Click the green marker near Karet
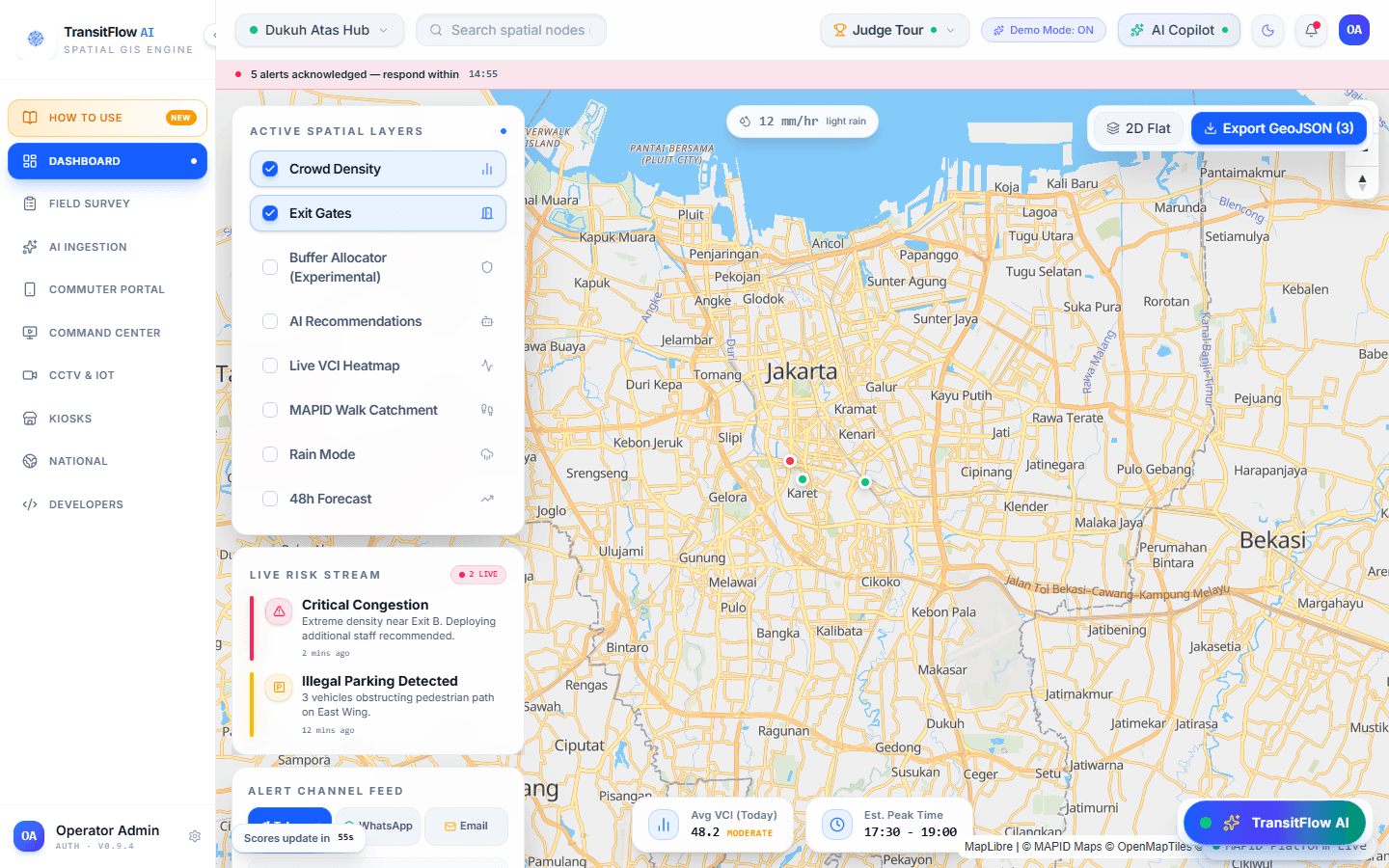The height and width of the screenshot is (868, 1389). tap(803, 479)
